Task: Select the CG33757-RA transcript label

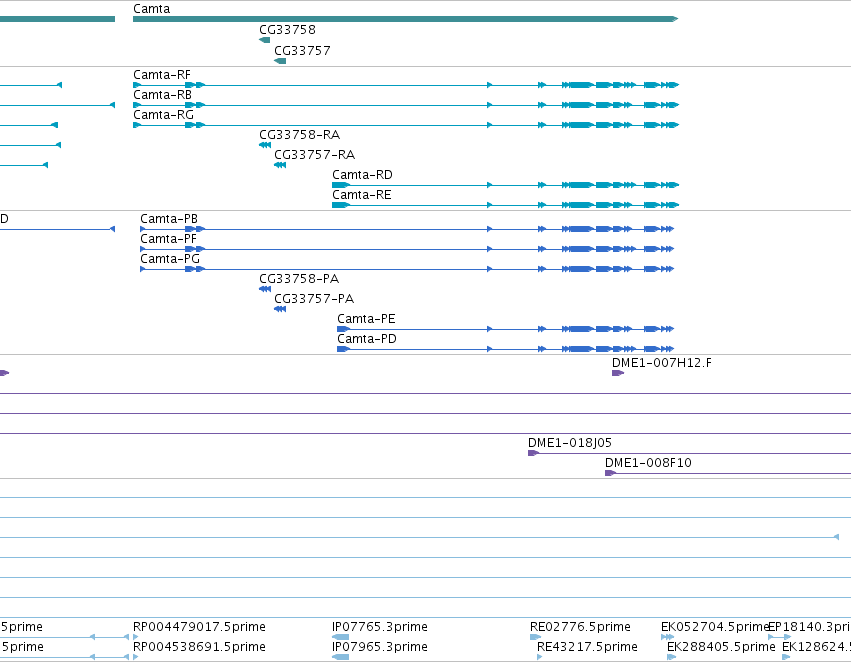Action: pyautogui.click(x=314, y=155)
